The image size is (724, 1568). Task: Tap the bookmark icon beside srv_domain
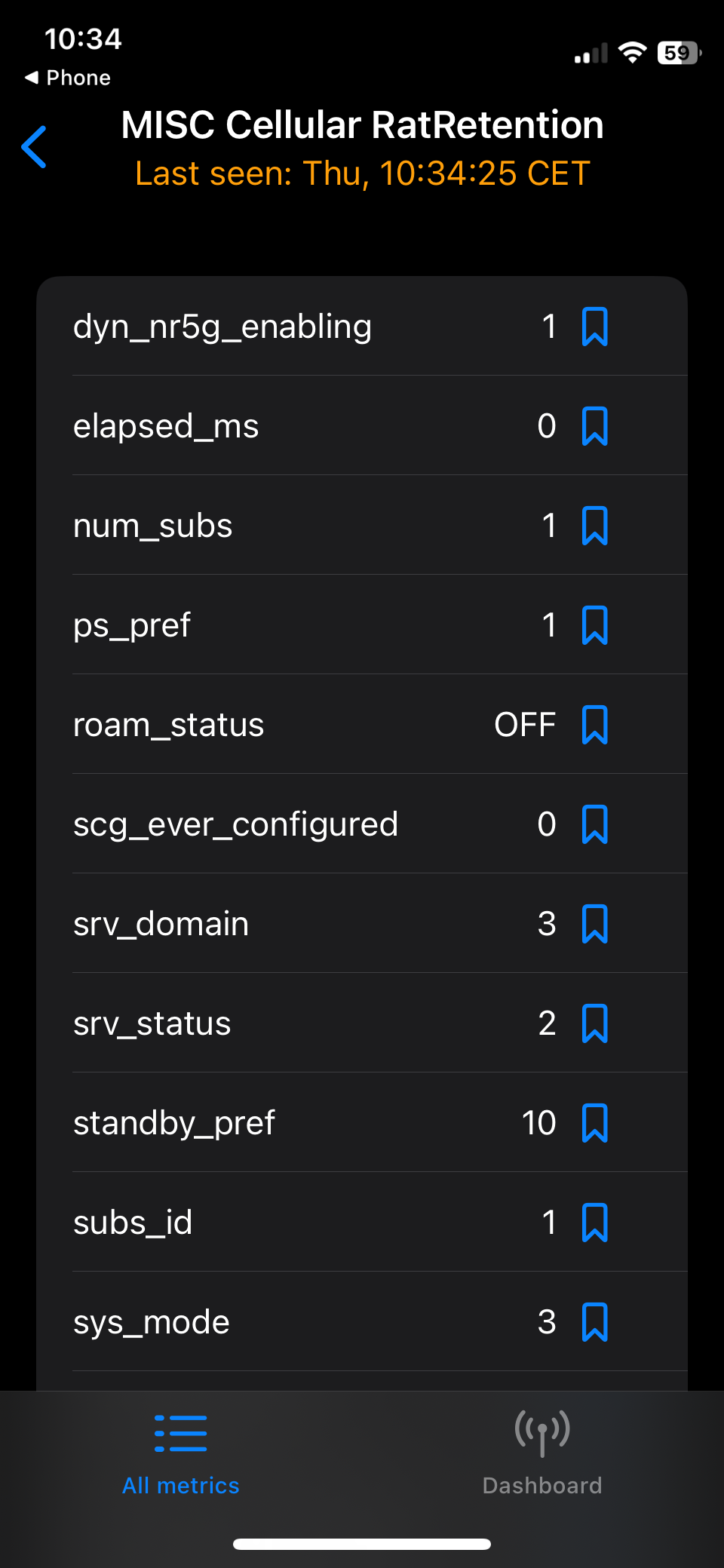(594, 924)
